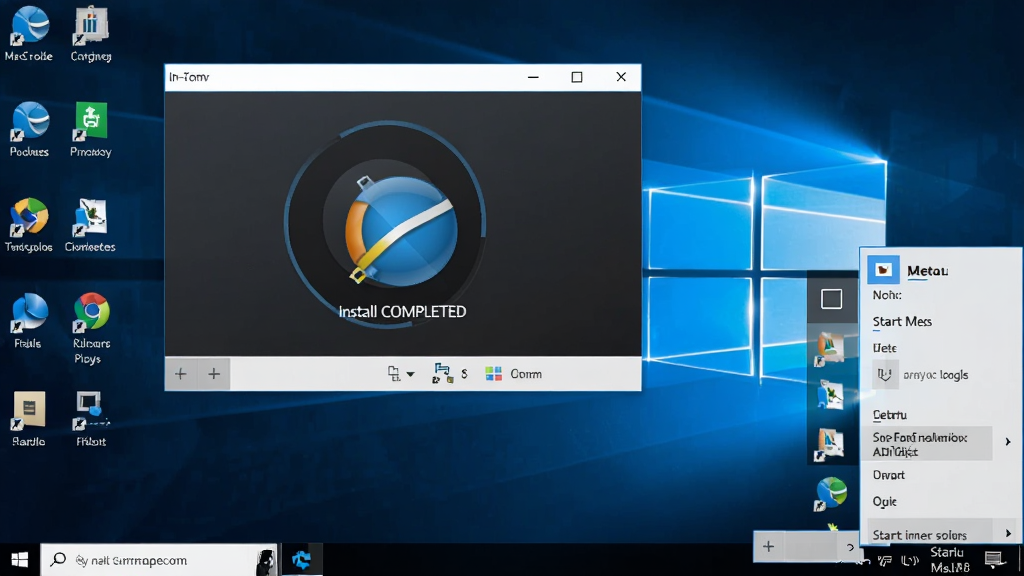Open the third shortcut icon in side strip

point(831,444)
